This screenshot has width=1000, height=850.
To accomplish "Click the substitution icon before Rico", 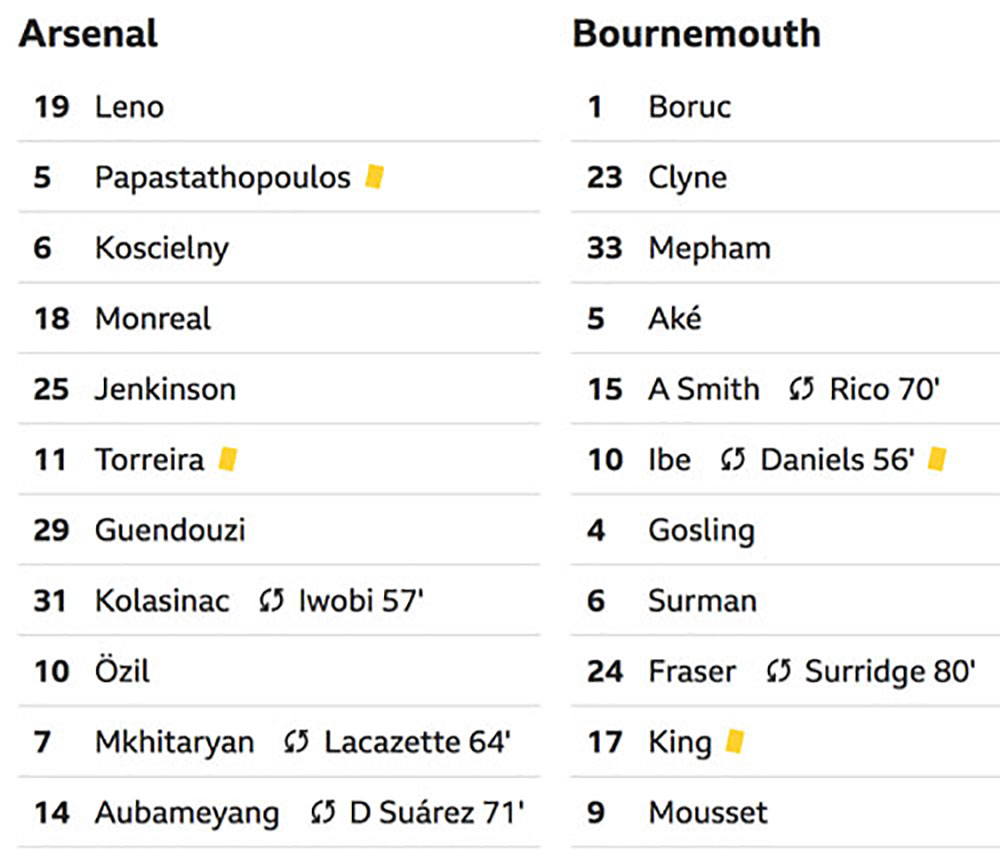I will pyautogui.click(x=801, y=388).
